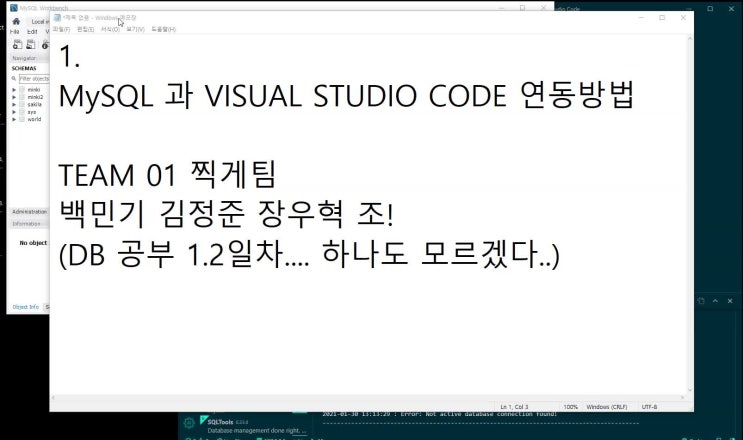Maximize the VS Code panel with chevron-up
The image size is (743, 440).
point(715,301)
